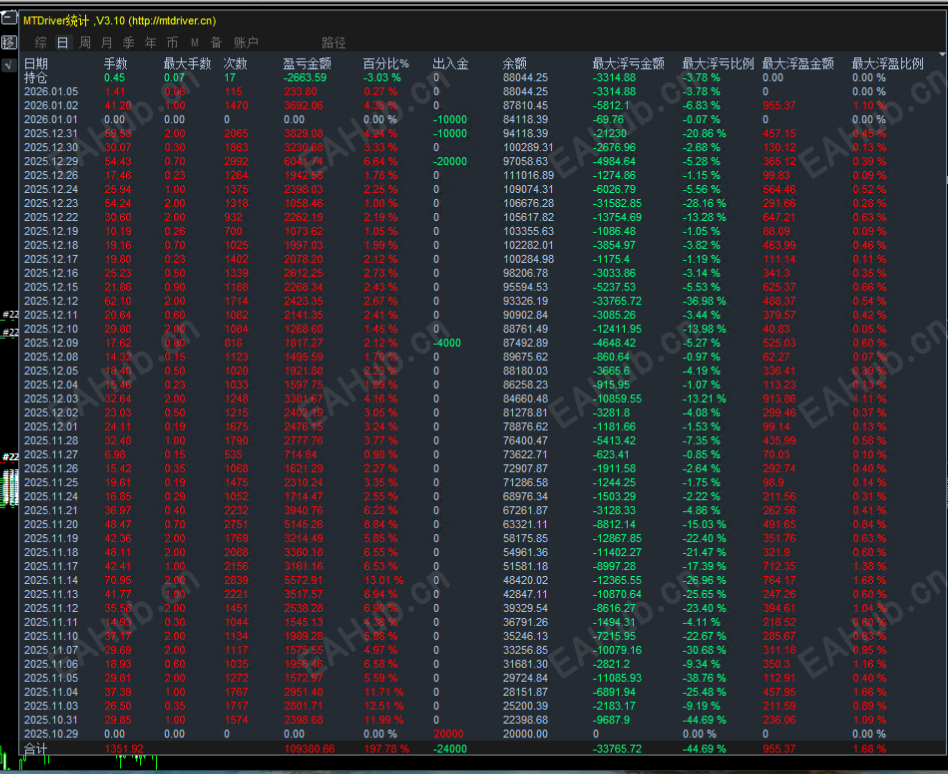
Task: Select the 2026.01.05 date row
Action: click(51, 91)
